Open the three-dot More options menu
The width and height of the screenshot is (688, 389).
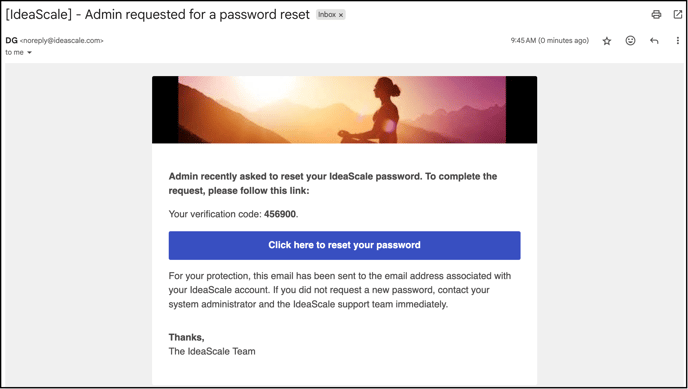coord(677,41)
